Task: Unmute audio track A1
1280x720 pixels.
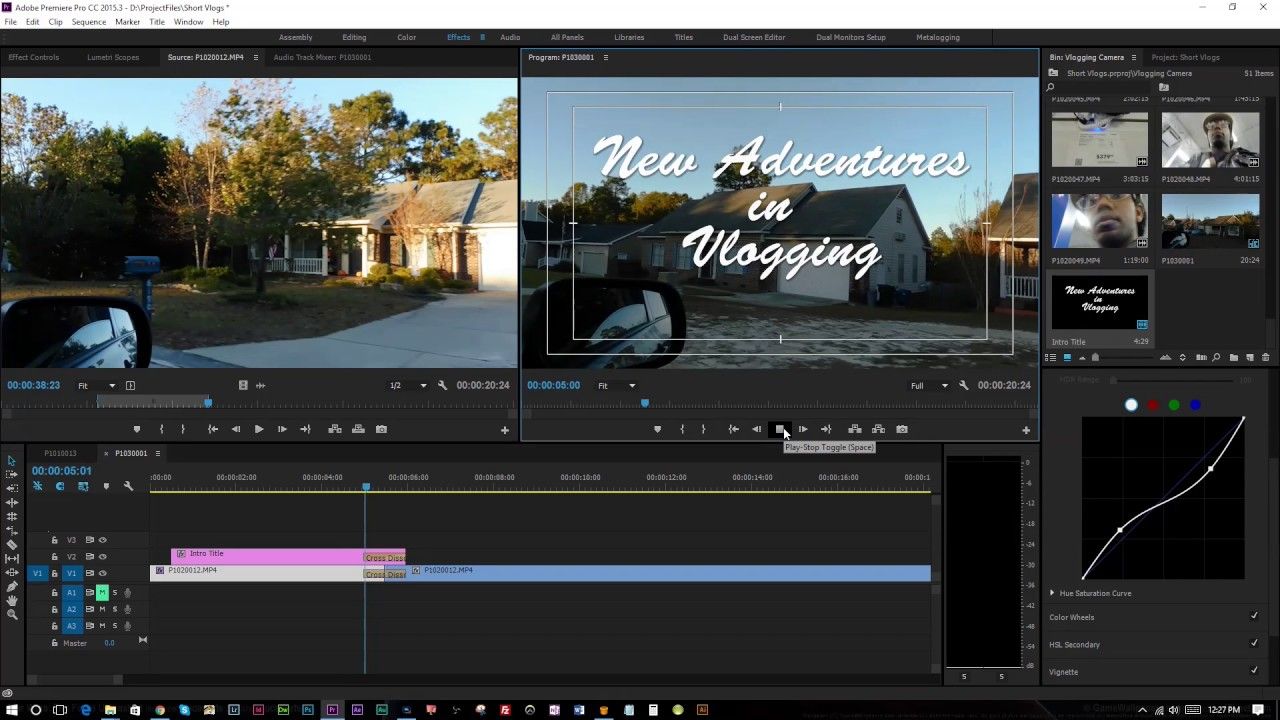Action: (101, 593)
